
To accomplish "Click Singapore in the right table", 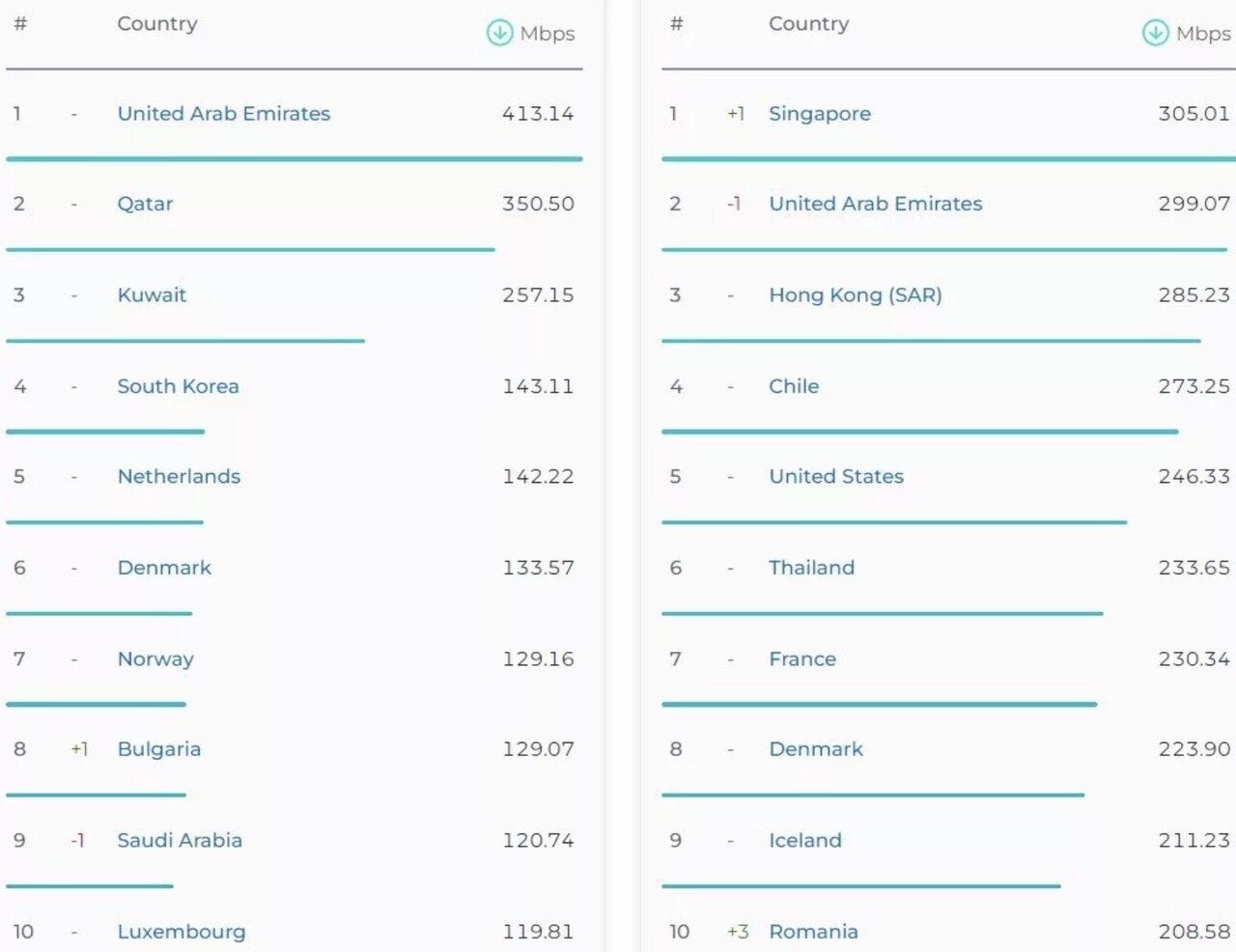I will 820,114.
